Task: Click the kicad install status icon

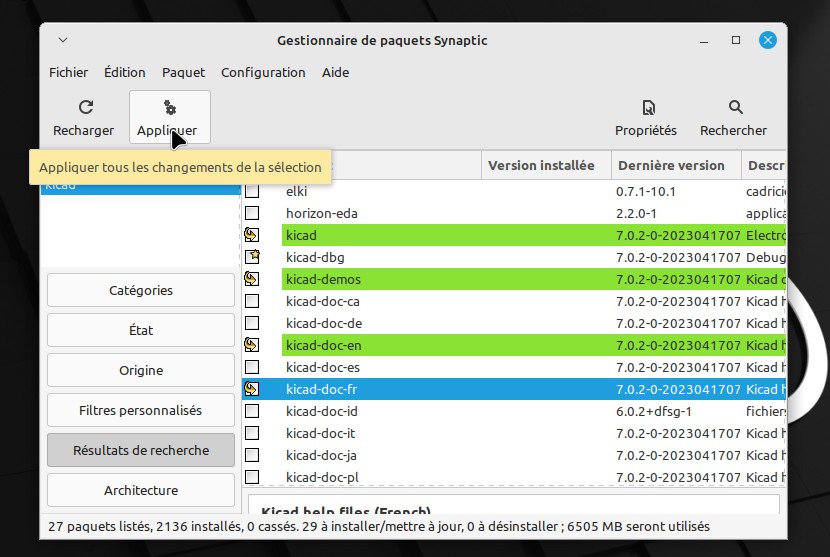Action: point(252,235)
